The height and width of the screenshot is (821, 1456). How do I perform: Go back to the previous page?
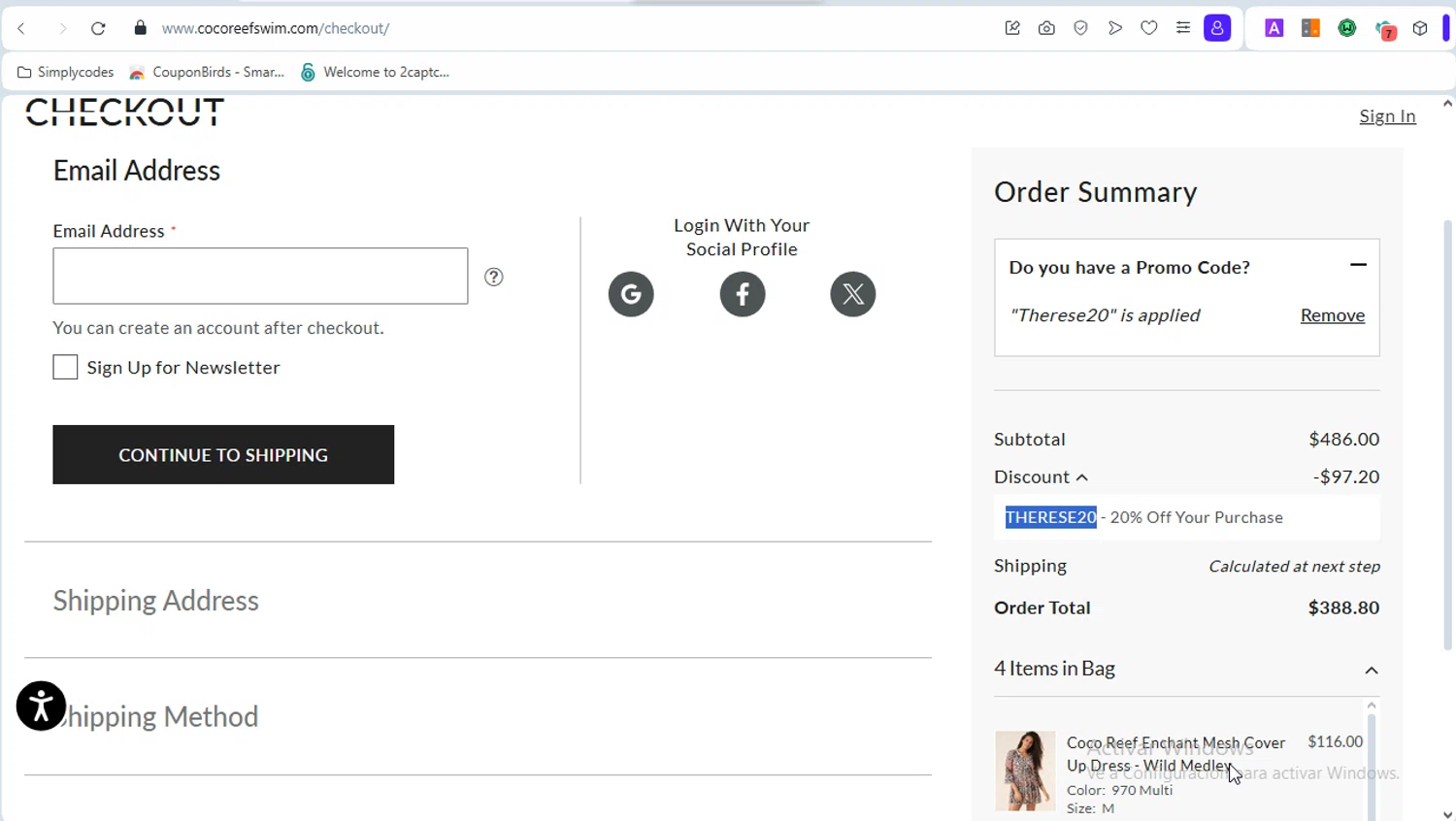(21, 28)
